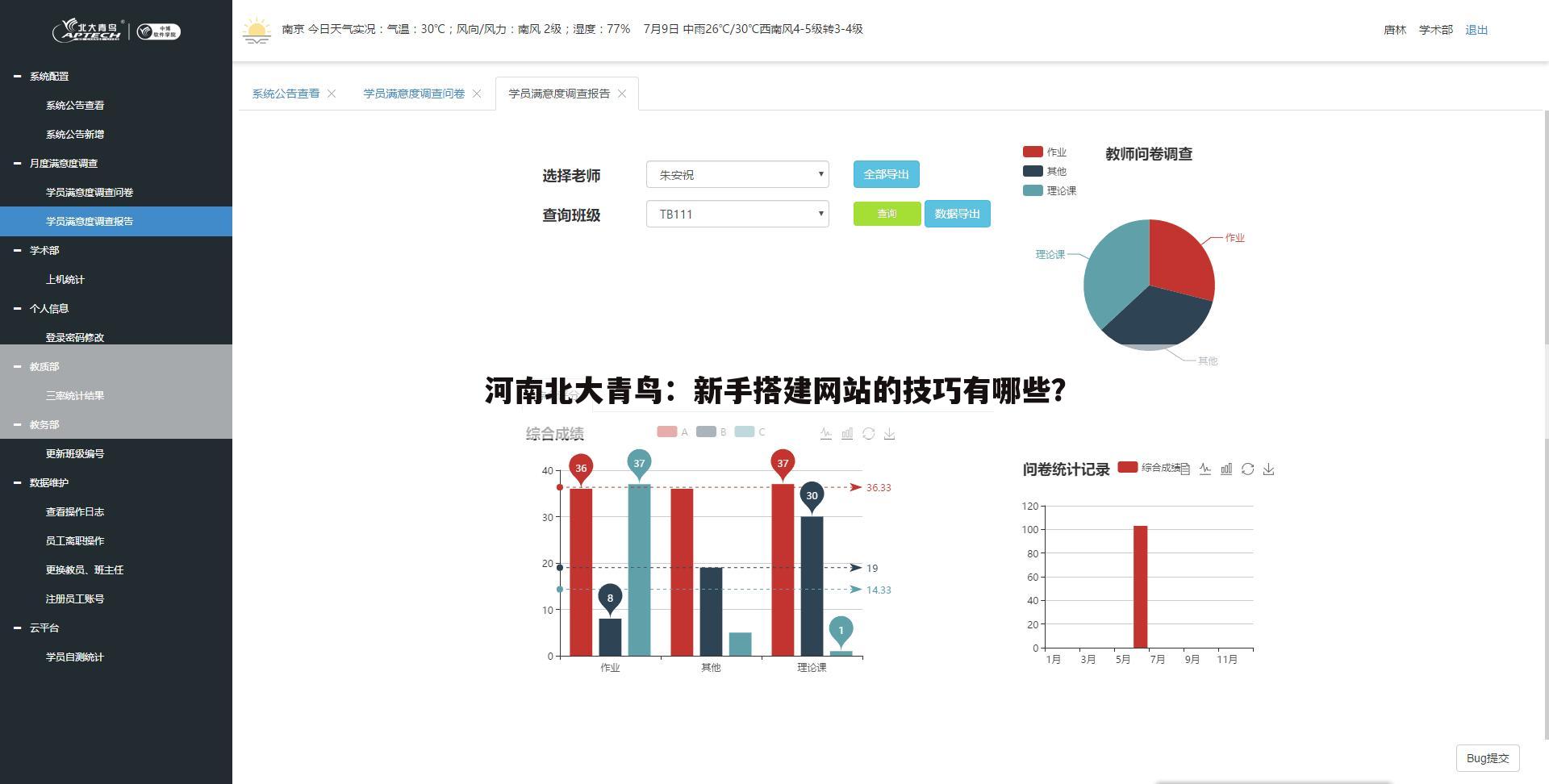Click the Bug提交 button

coord(1488,758)
